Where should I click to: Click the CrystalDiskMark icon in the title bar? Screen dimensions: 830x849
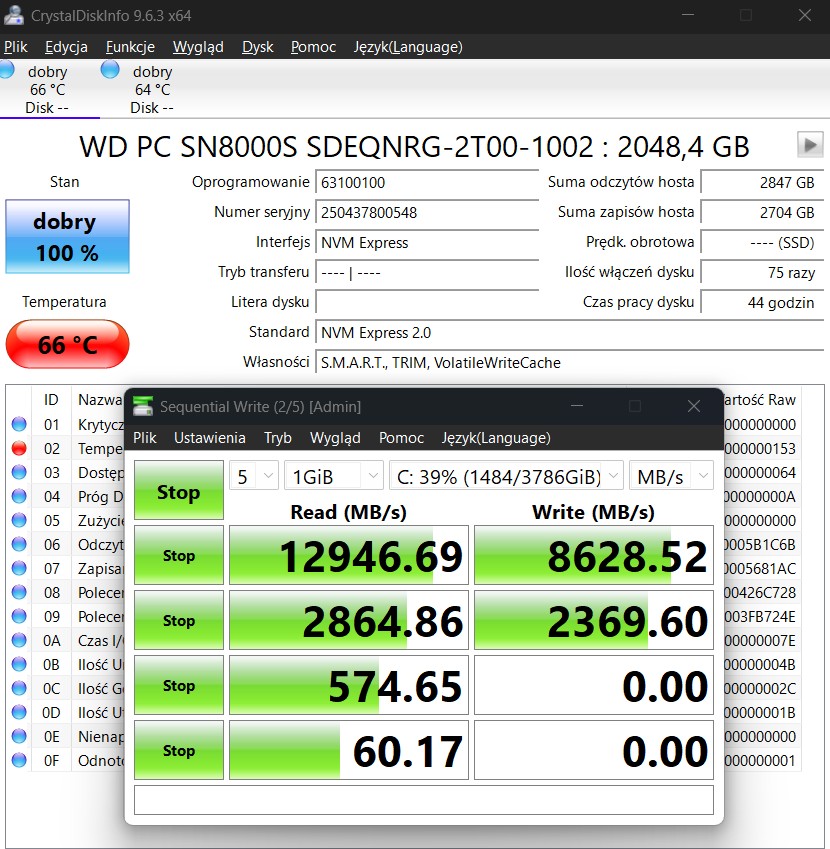pyautogui.click(x=144, y=406)
